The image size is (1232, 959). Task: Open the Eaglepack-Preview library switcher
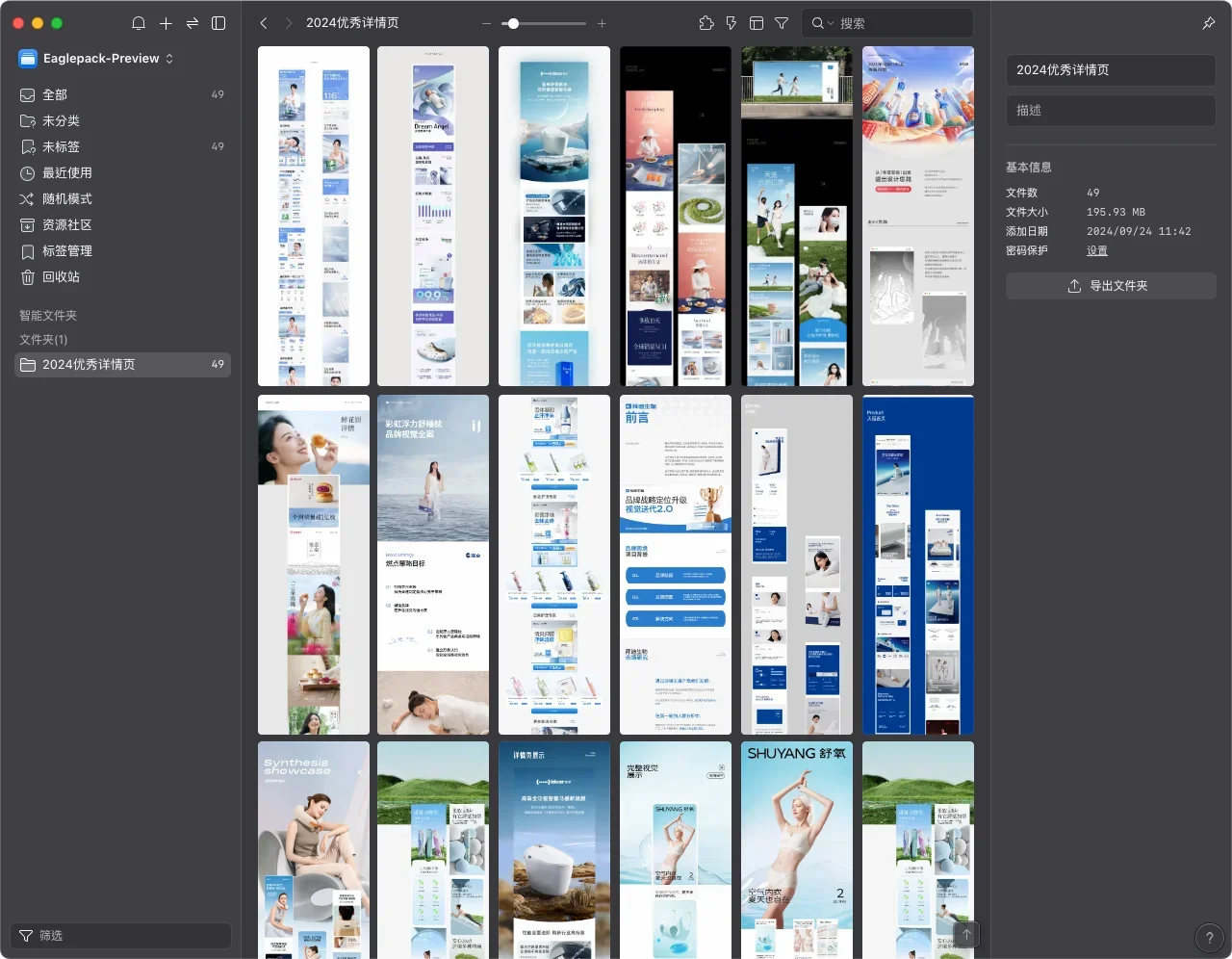pos(96,59)
